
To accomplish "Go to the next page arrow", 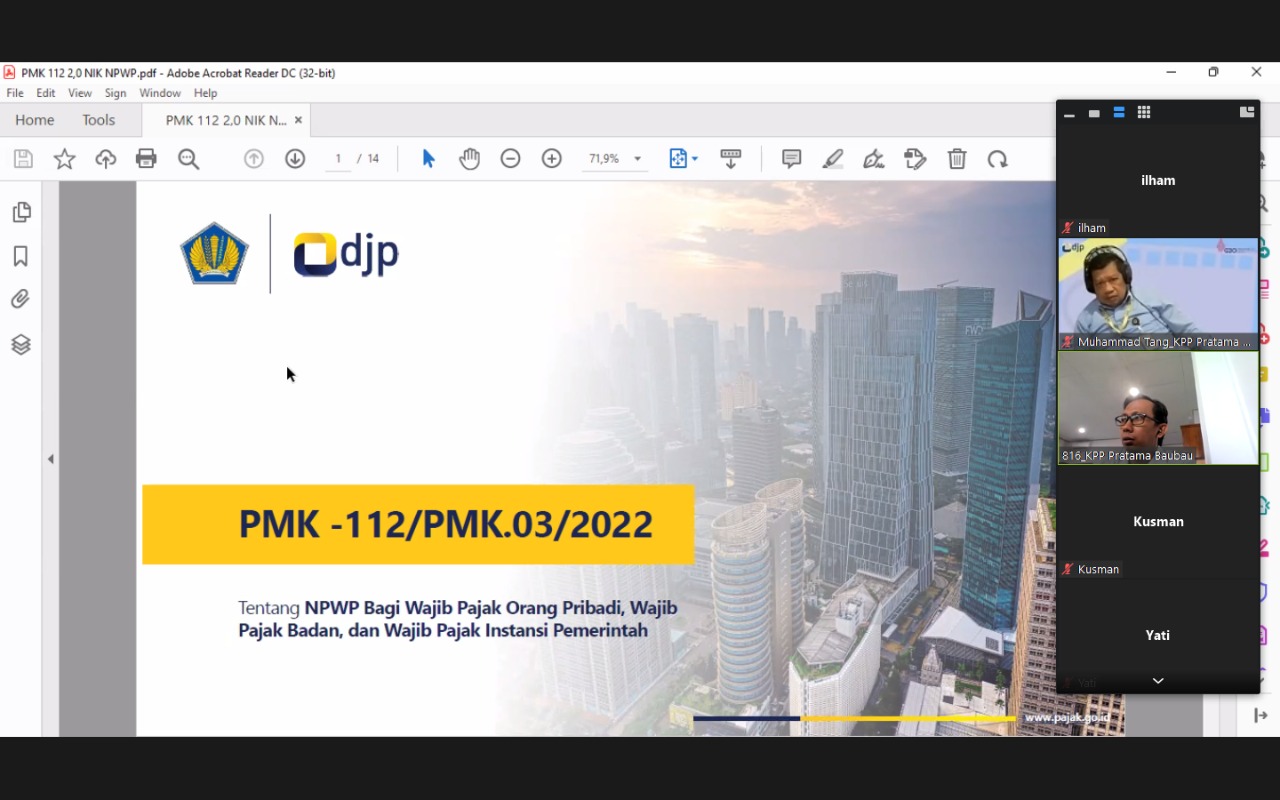I will pyautogui.click(x=295, y=159).
